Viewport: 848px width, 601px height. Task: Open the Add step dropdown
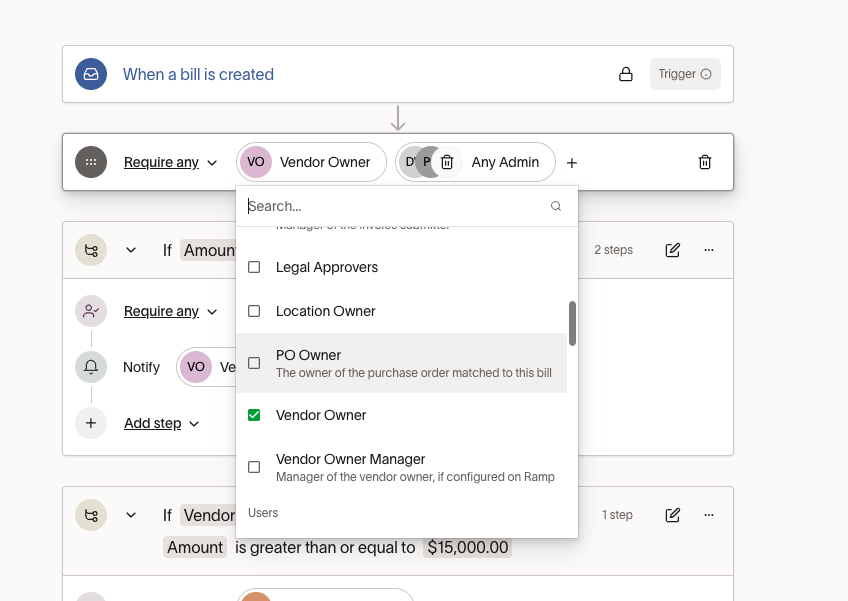pos(161,423)
